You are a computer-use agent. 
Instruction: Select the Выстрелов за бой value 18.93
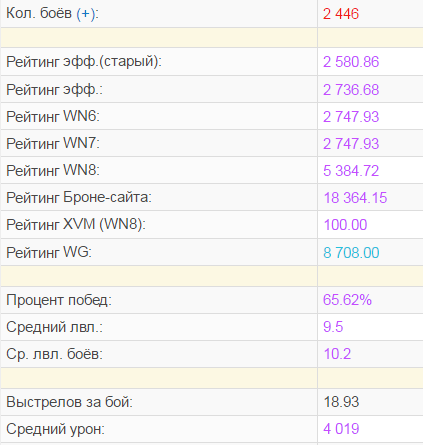(x=341, y=402)
